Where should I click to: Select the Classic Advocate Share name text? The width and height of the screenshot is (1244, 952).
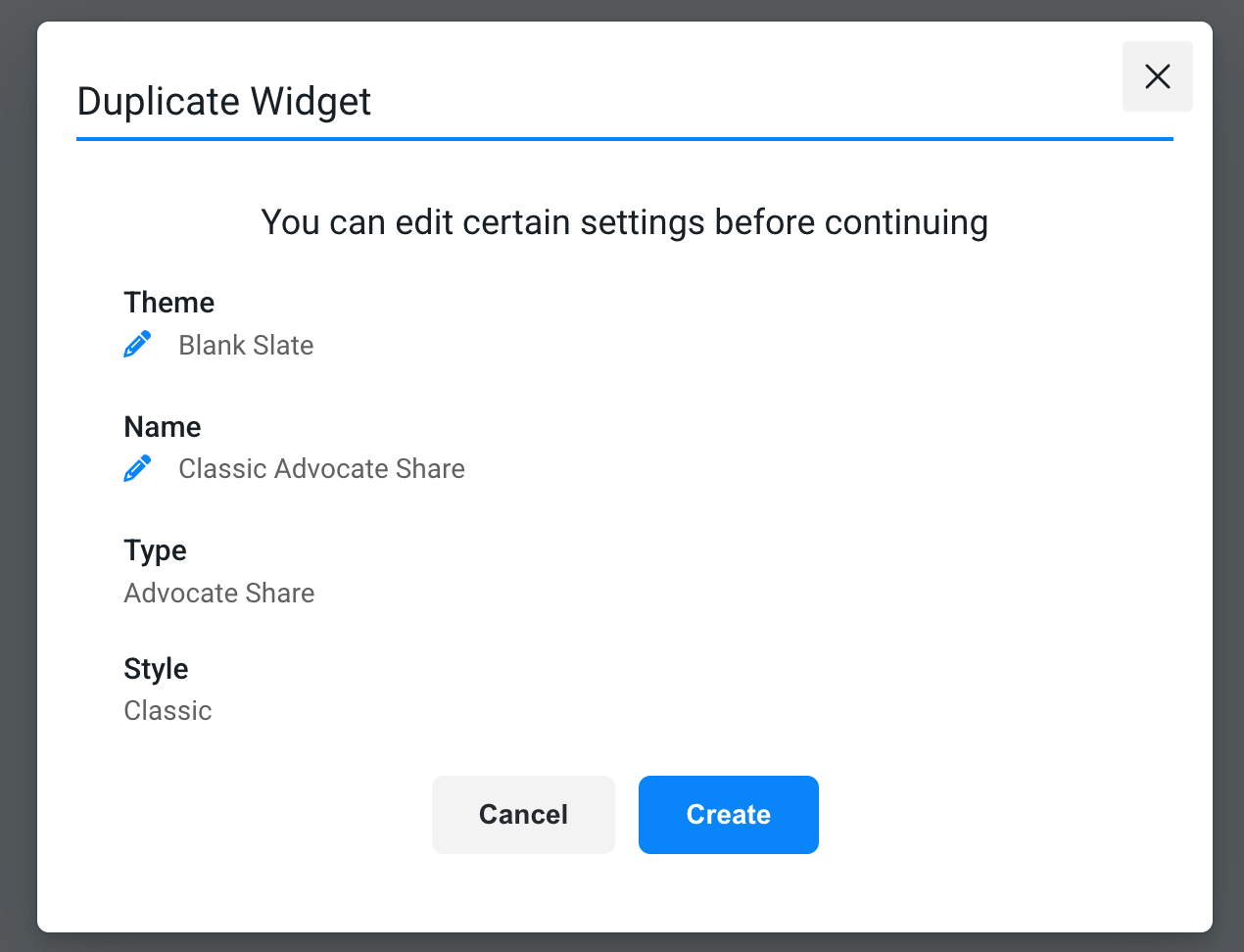[321, 469]
